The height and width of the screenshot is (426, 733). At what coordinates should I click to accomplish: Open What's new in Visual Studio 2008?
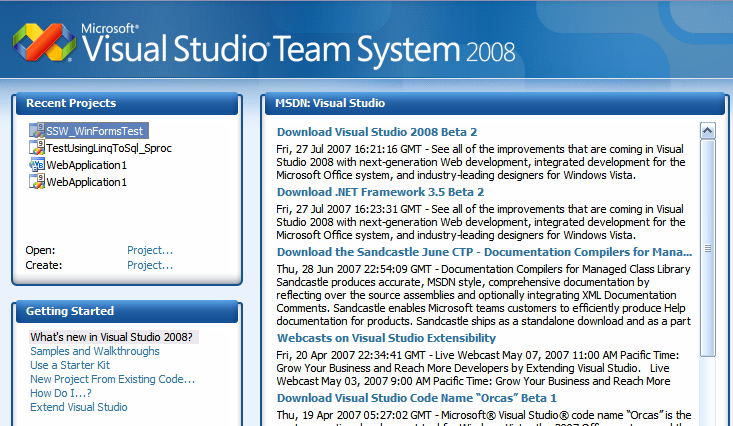[x=111, y=337]
